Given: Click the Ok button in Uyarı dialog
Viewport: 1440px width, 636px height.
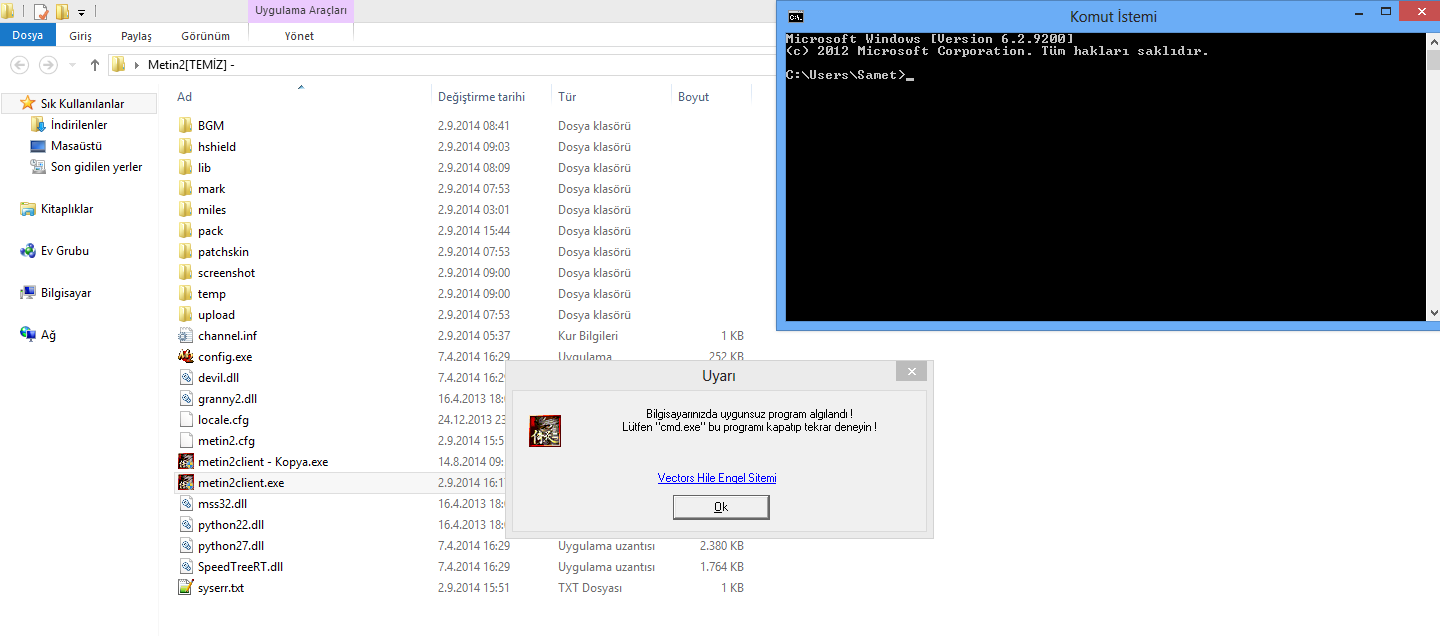Looking at the screenshot, I should coord(721,507).
